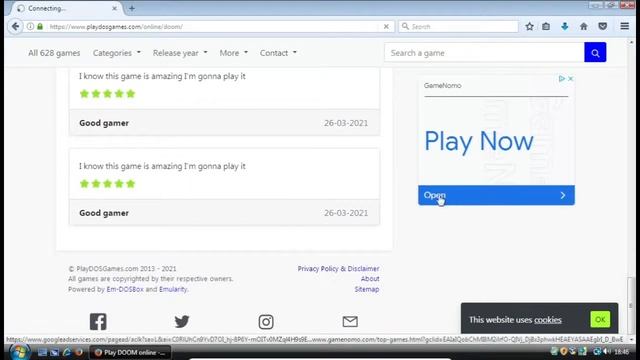Viewport: 640px width, 360px height.
Task: Expand the Categories dropdown
Action: (117, 53)
